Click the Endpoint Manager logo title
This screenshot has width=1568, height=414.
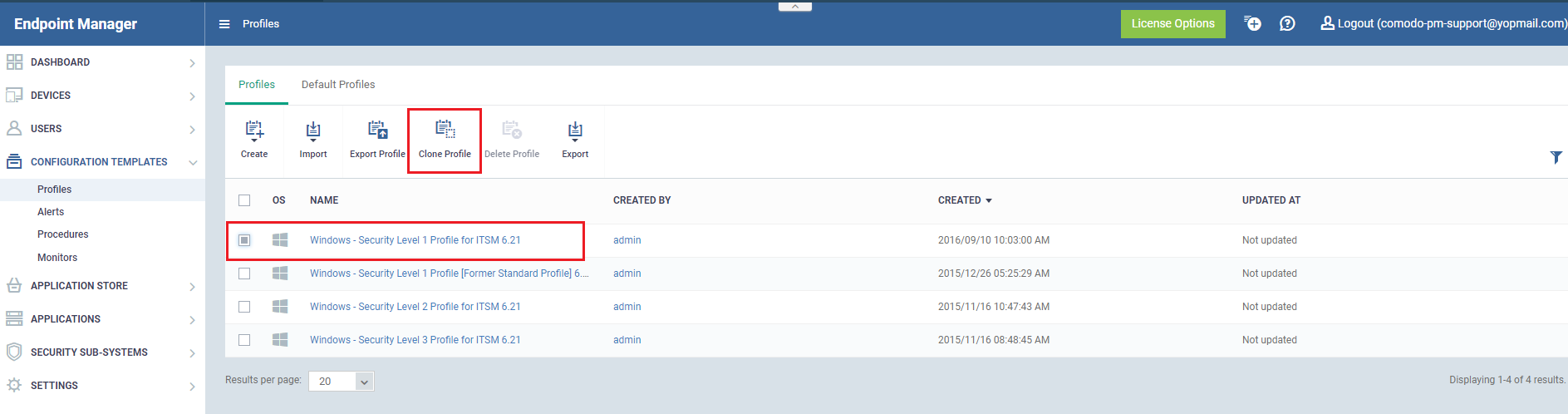[76, 24]
